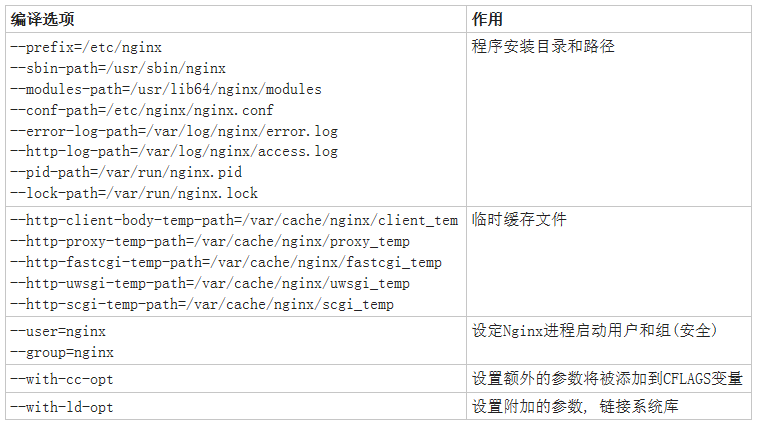Click the --sbin-path=/usr/sbin/nginx option text
Image resolution: width=758 pixels, height=422 pixels.
(118, 68)
